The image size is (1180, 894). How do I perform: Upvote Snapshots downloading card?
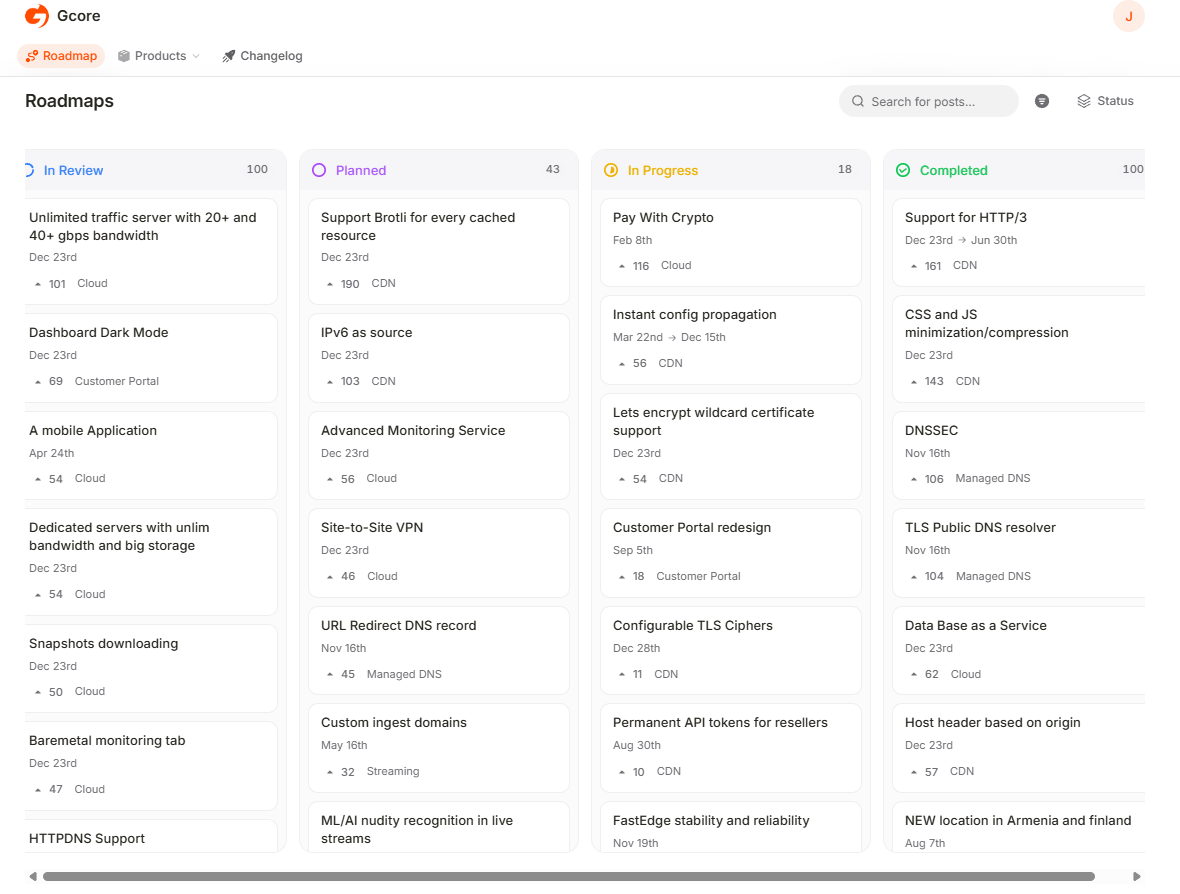[x=49, y=692]
